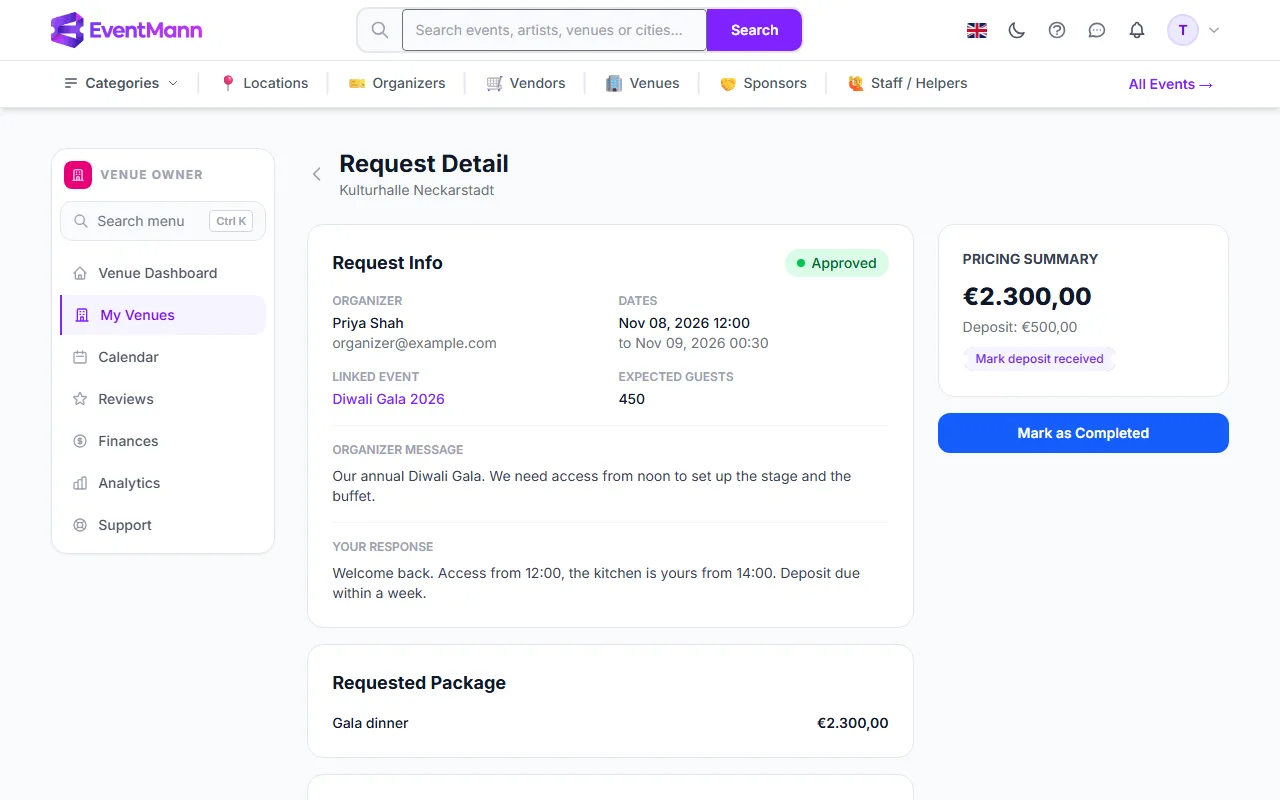Open Staff / Helpers nav item
This screenshot has width=1280, height=800.
[907, 83]
